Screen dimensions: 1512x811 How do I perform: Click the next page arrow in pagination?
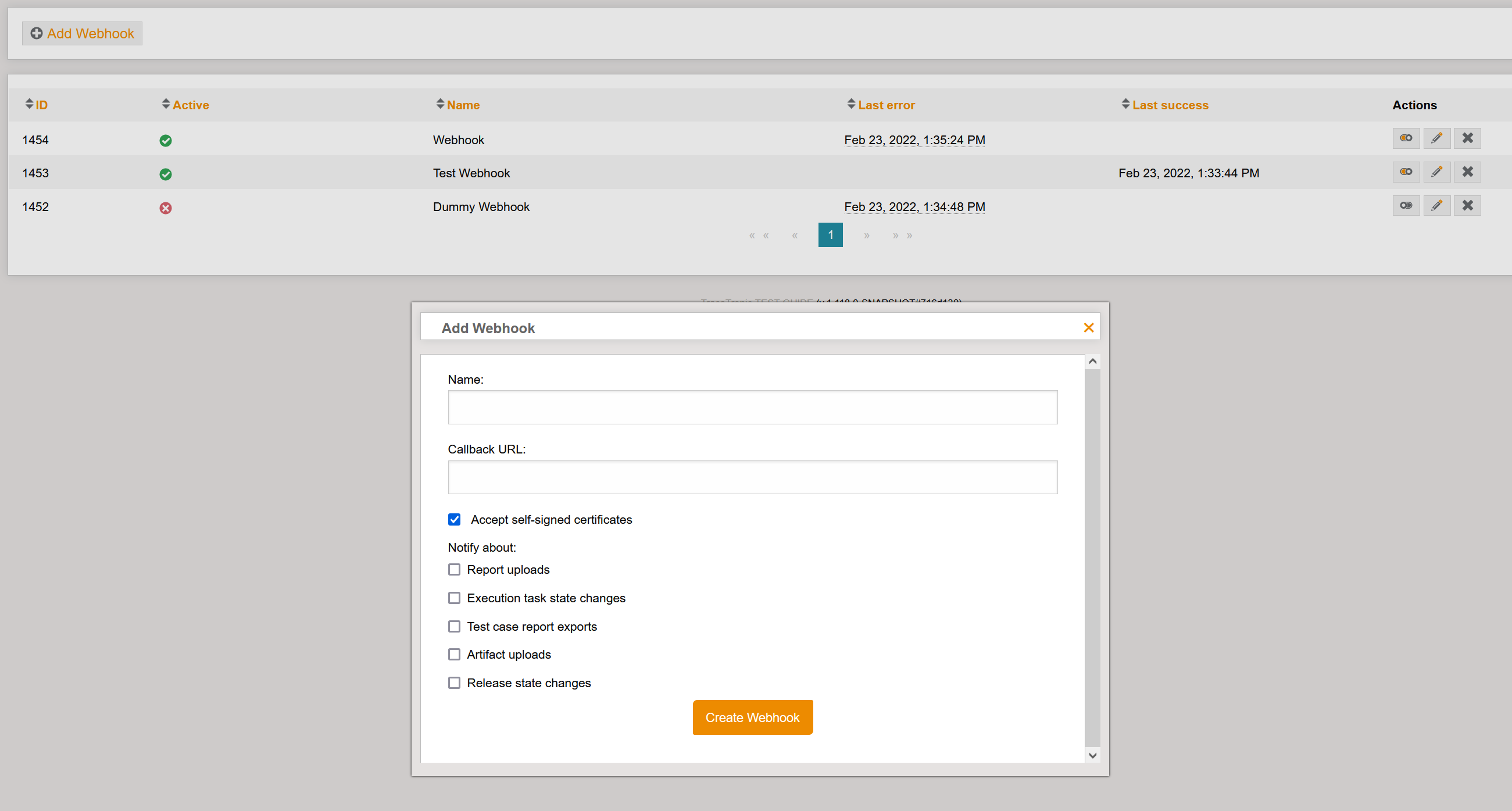pos(867,235)
